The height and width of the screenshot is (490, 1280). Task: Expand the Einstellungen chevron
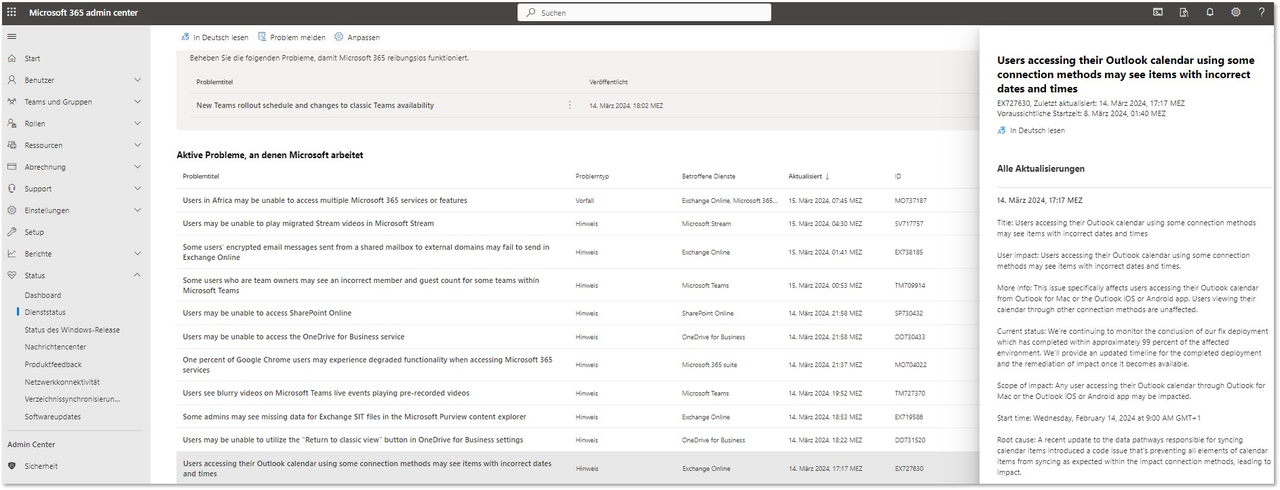pyautogui.click(x=137, y=210)
